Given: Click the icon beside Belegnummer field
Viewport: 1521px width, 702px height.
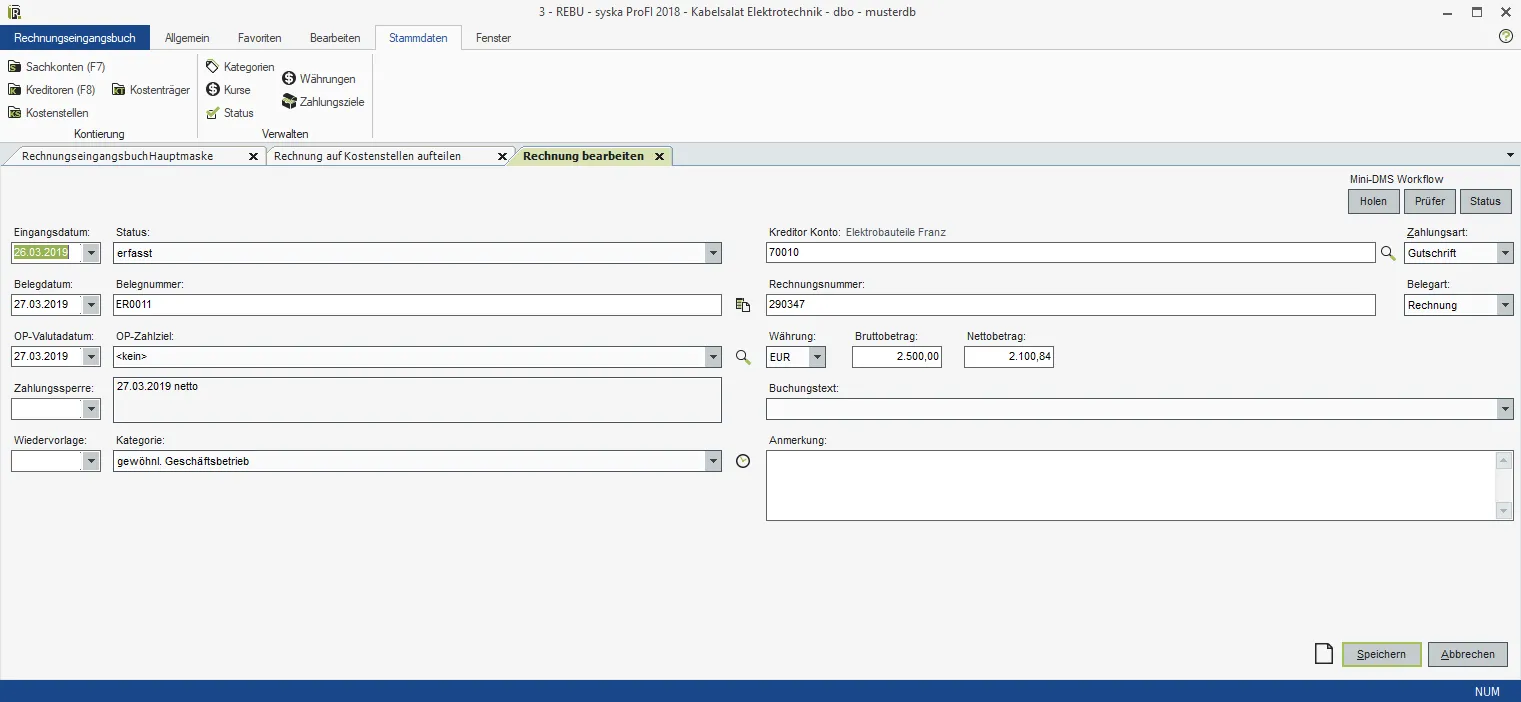Looking at the screenshot, I should 743,305.
